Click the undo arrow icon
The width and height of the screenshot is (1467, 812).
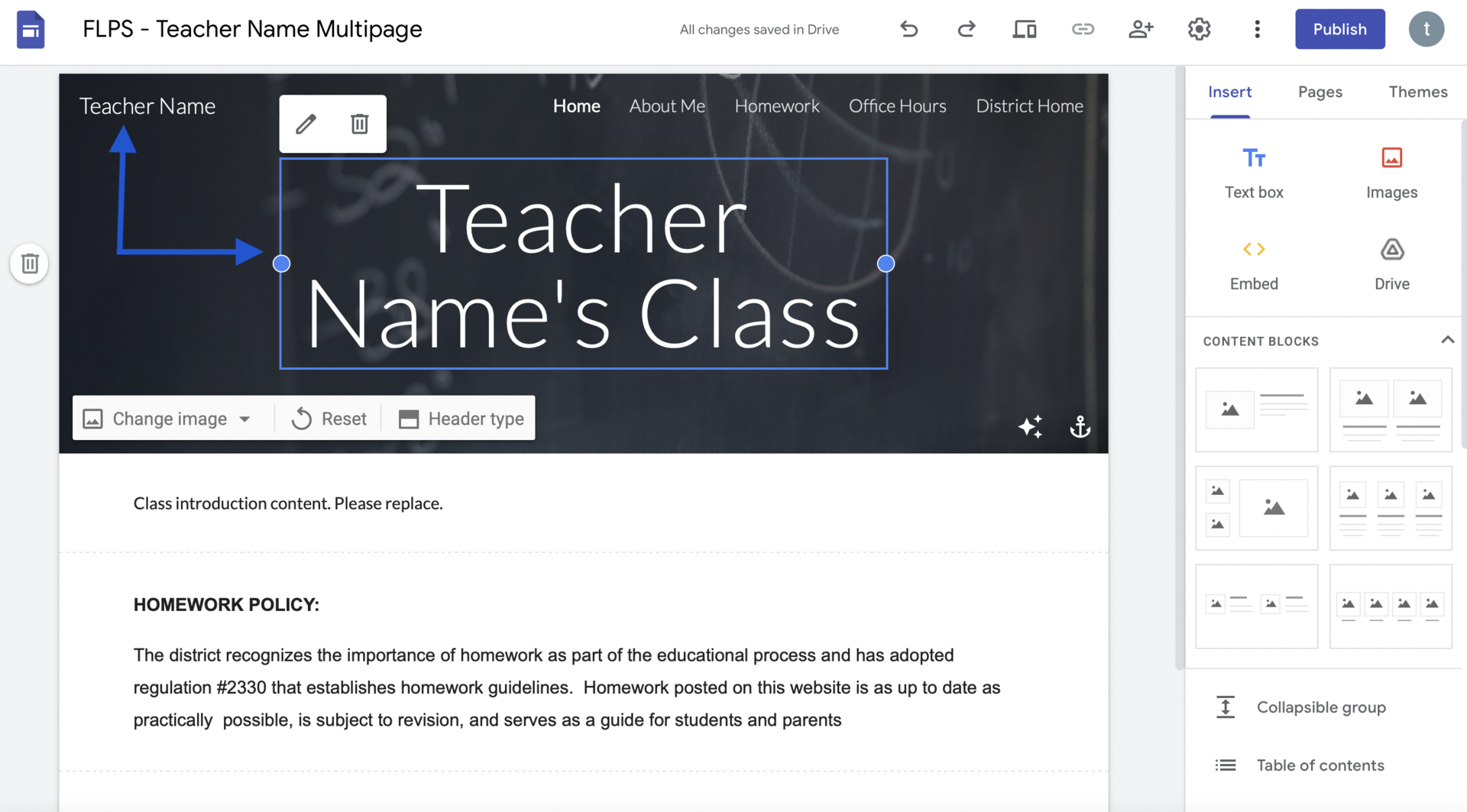[908, 29]
